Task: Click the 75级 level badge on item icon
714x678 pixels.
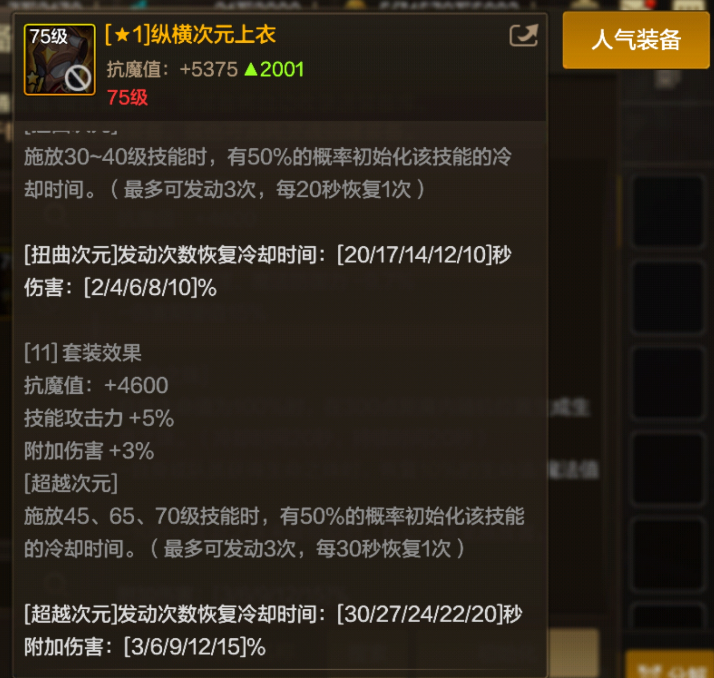Action: 48,36
